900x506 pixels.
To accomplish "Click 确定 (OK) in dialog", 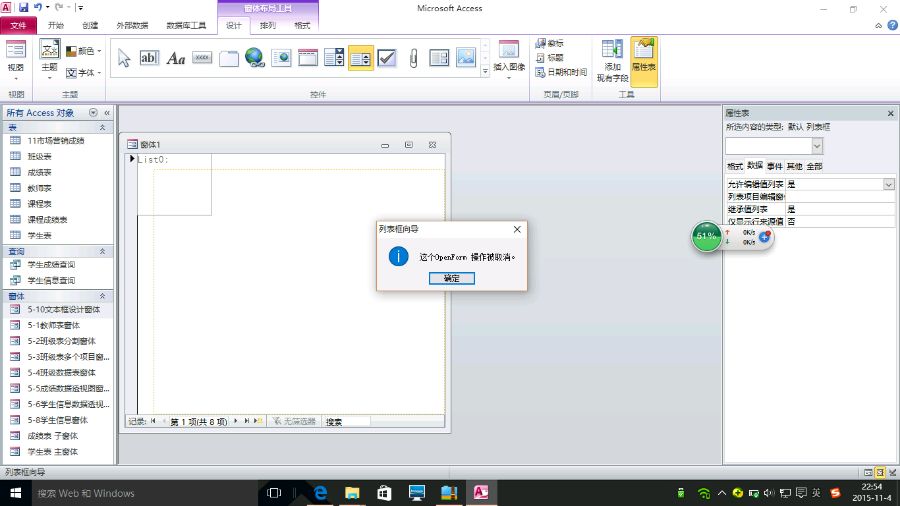I will (x=452, y=278).
